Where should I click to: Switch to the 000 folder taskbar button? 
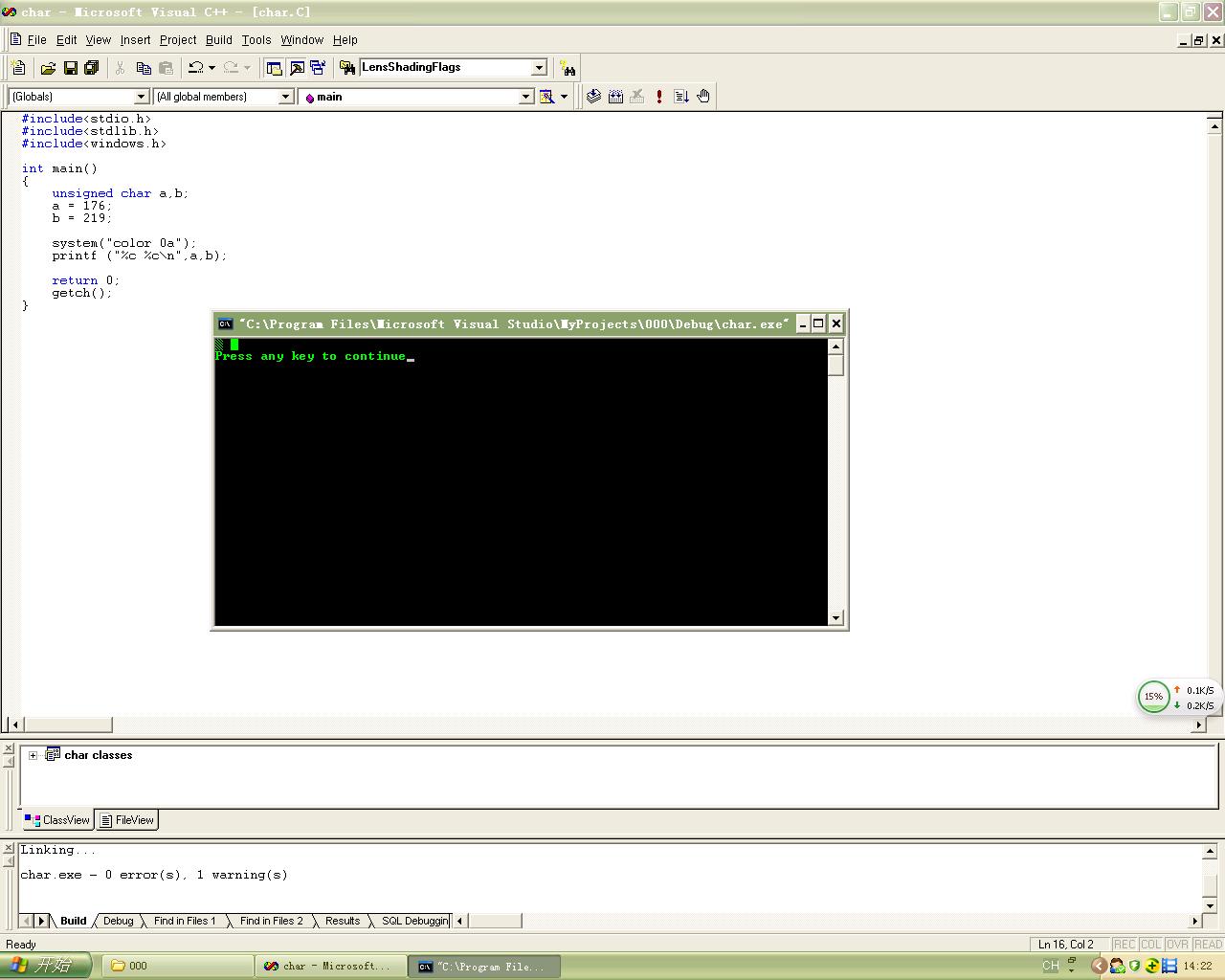click(178, 967)
